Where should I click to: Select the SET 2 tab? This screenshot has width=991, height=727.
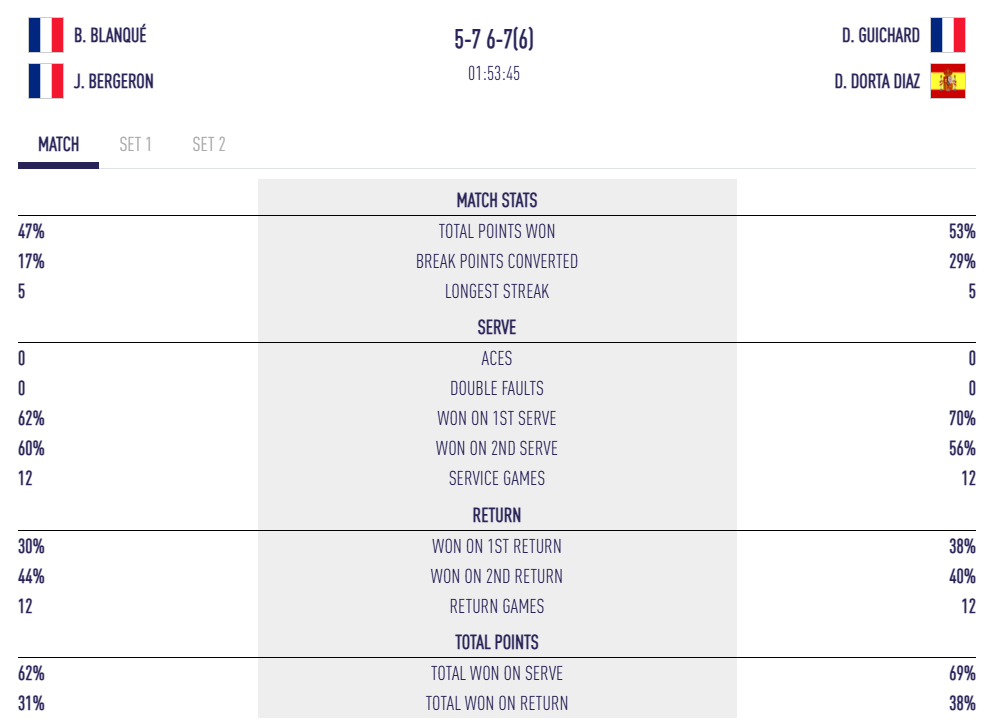[208, 144]
